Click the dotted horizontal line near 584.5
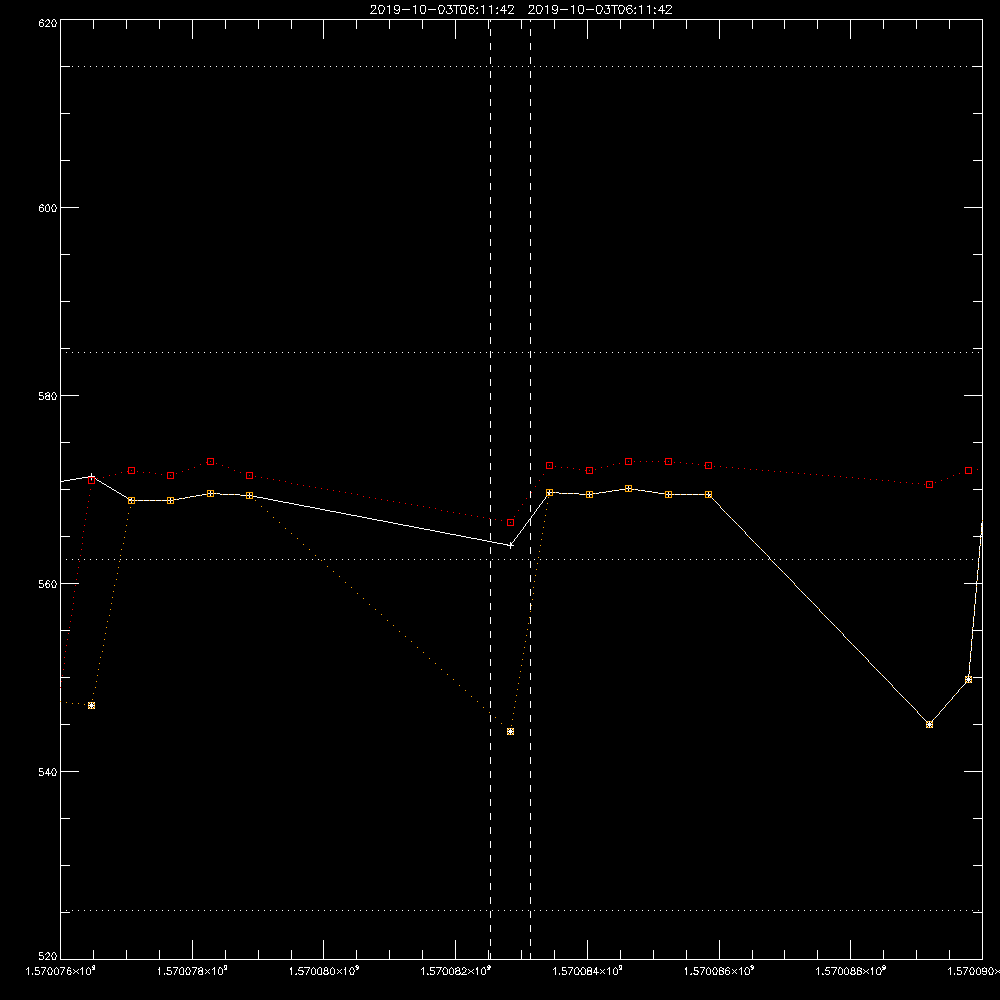1000x1000 pixels. 521,352
